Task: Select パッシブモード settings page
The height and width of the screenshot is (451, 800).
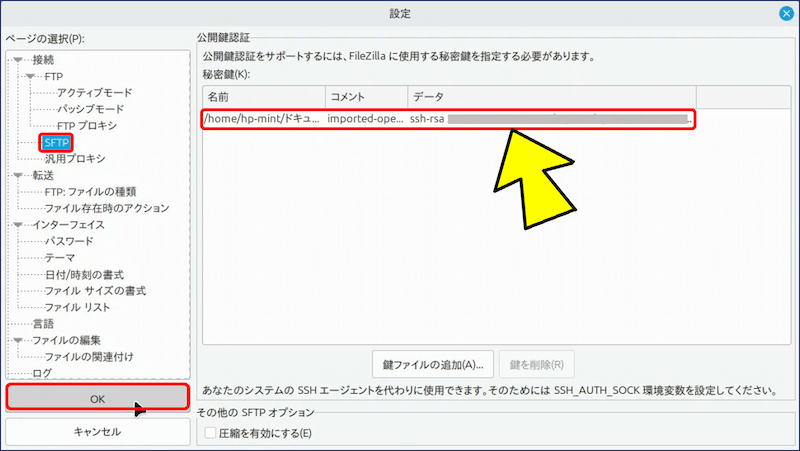Action: point(90,109)
